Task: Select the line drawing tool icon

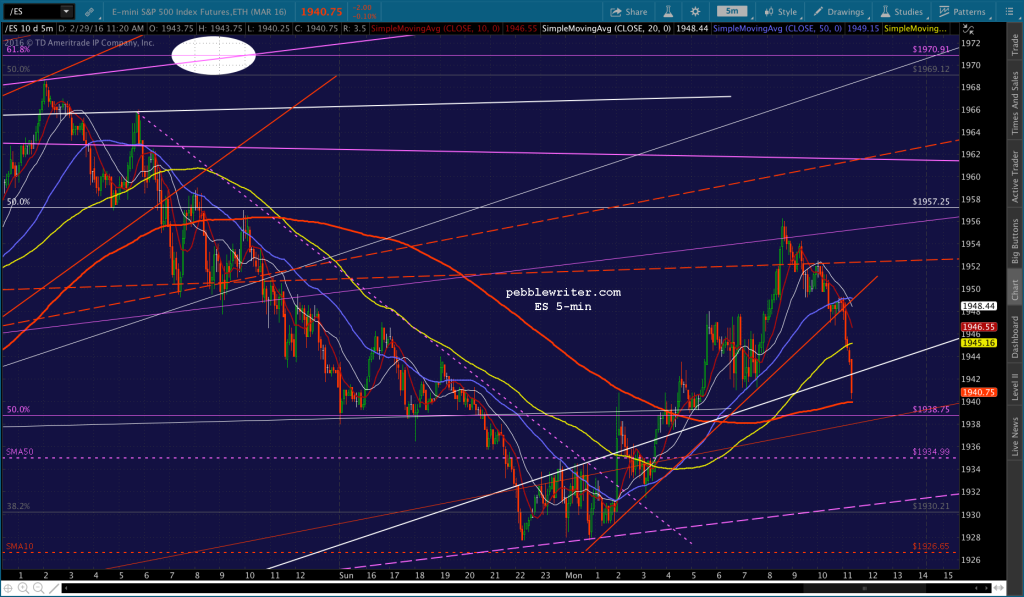Action: pos(54,589)
